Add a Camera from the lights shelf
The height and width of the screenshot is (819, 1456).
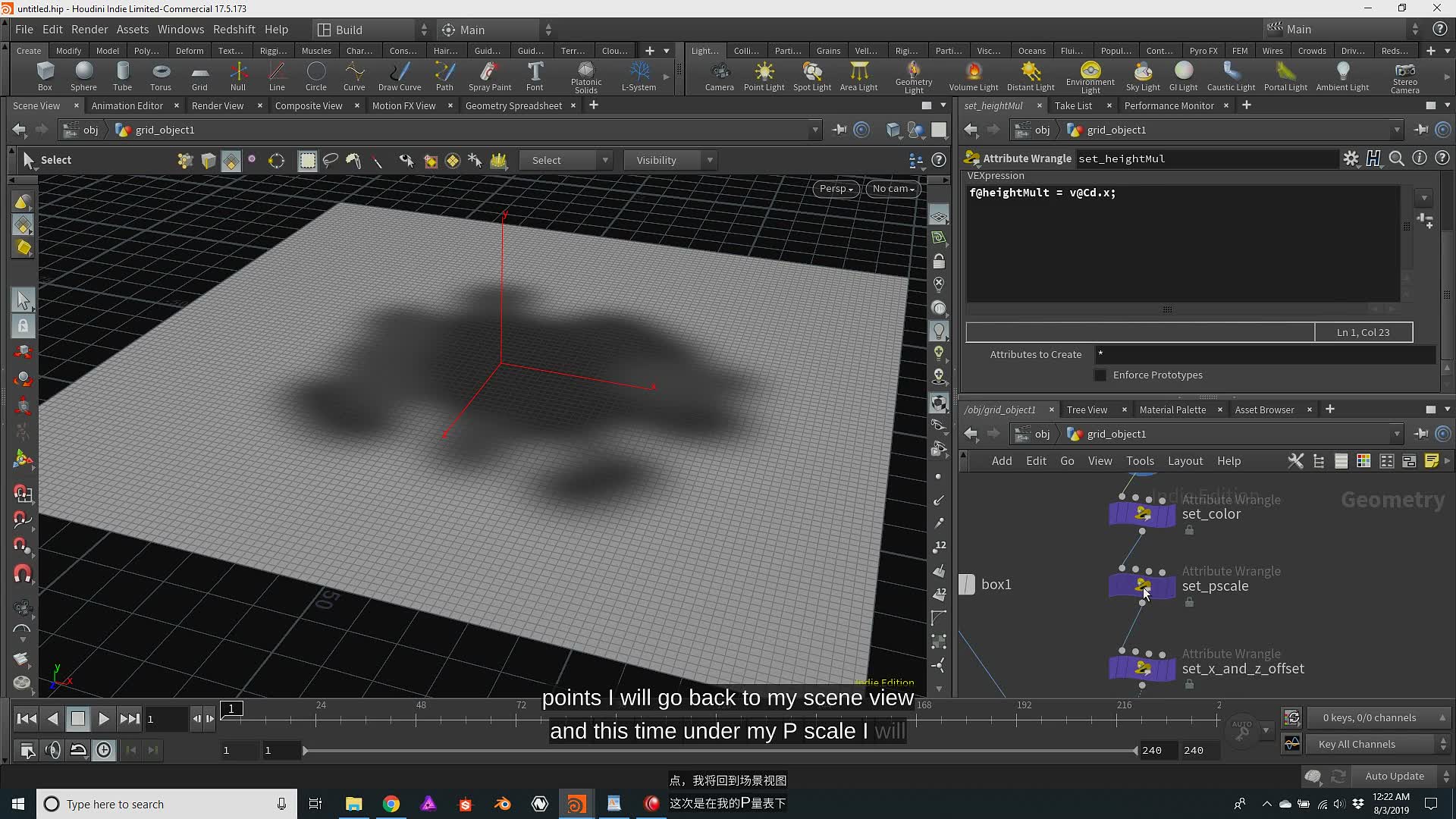point(719,77)
